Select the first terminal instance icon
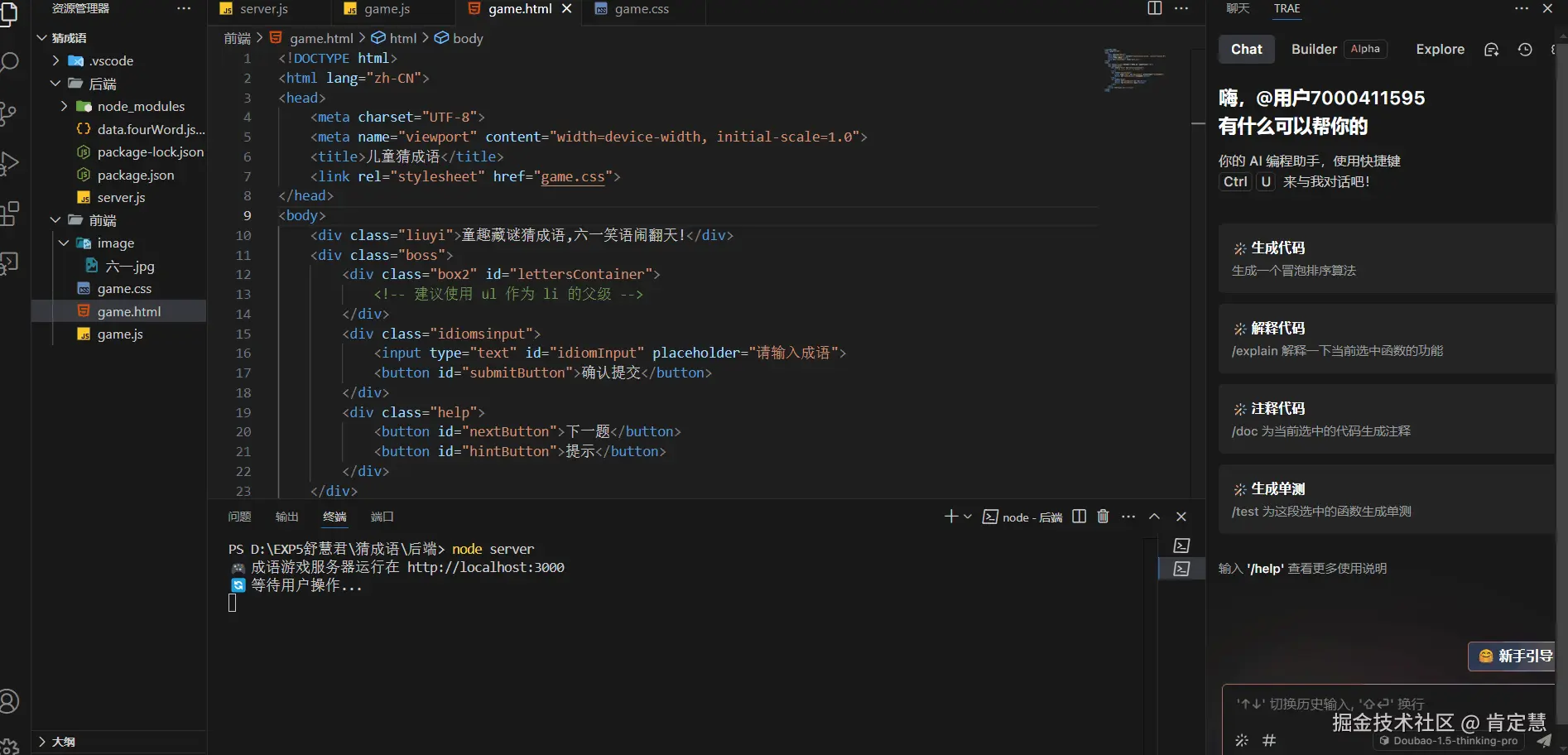The height and width of the screenshot is (755, 1568). [x=1182, y=546]
